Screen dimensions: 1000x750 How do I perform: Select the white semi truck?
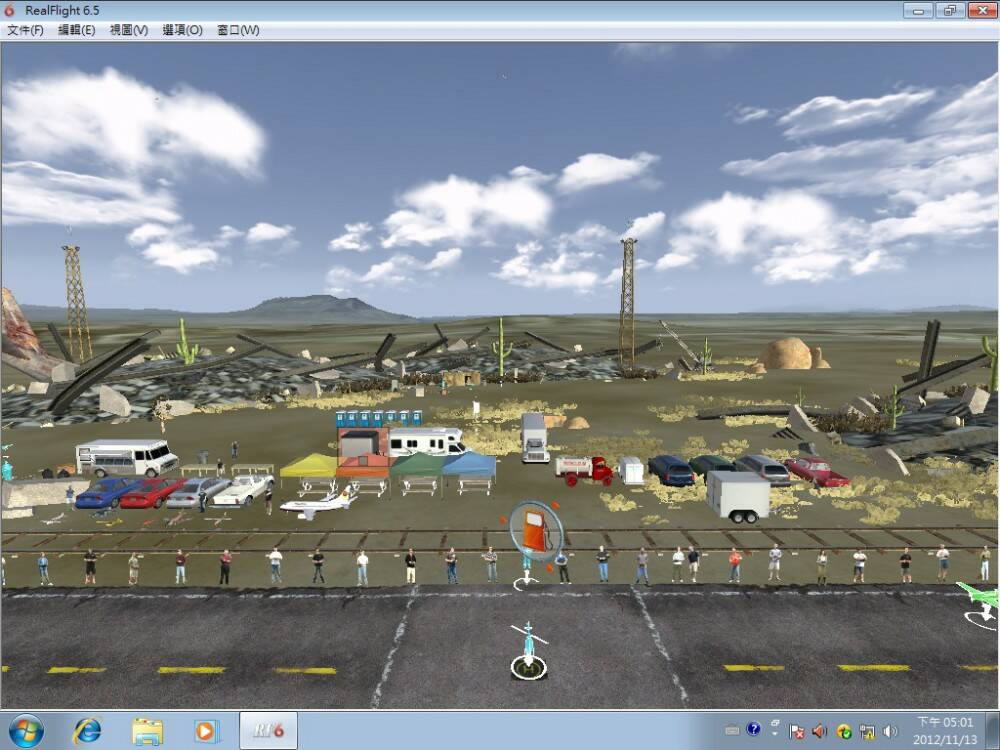[x=534, y=438]
